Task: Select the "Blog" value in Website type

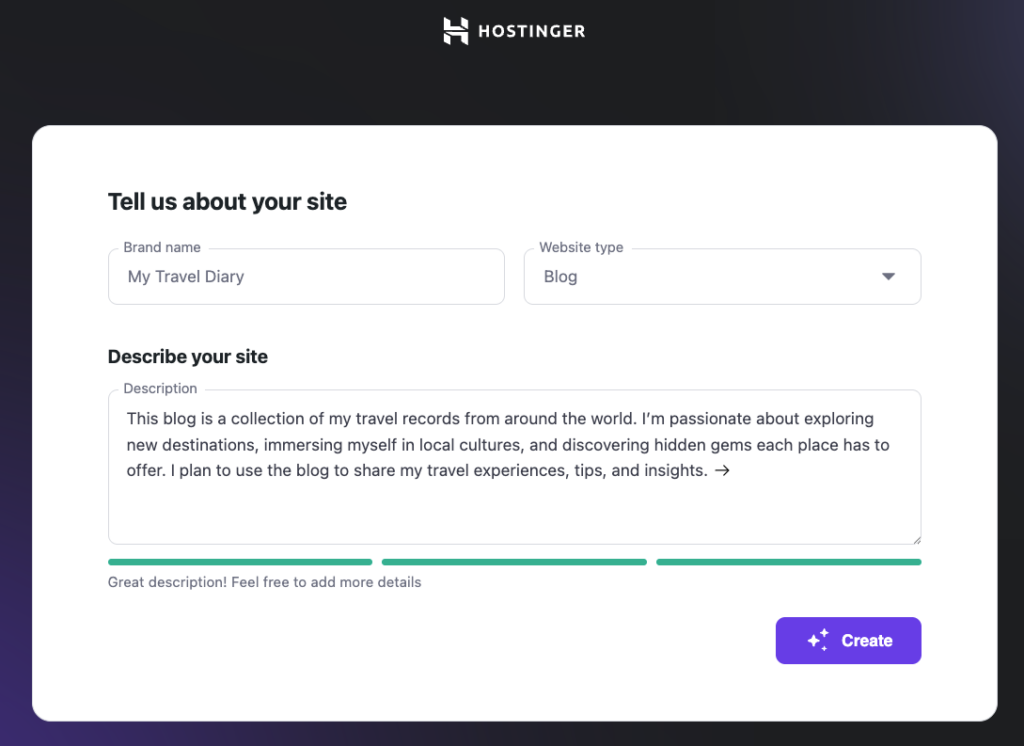Action: pyautogui.click(x=560, y=276)
